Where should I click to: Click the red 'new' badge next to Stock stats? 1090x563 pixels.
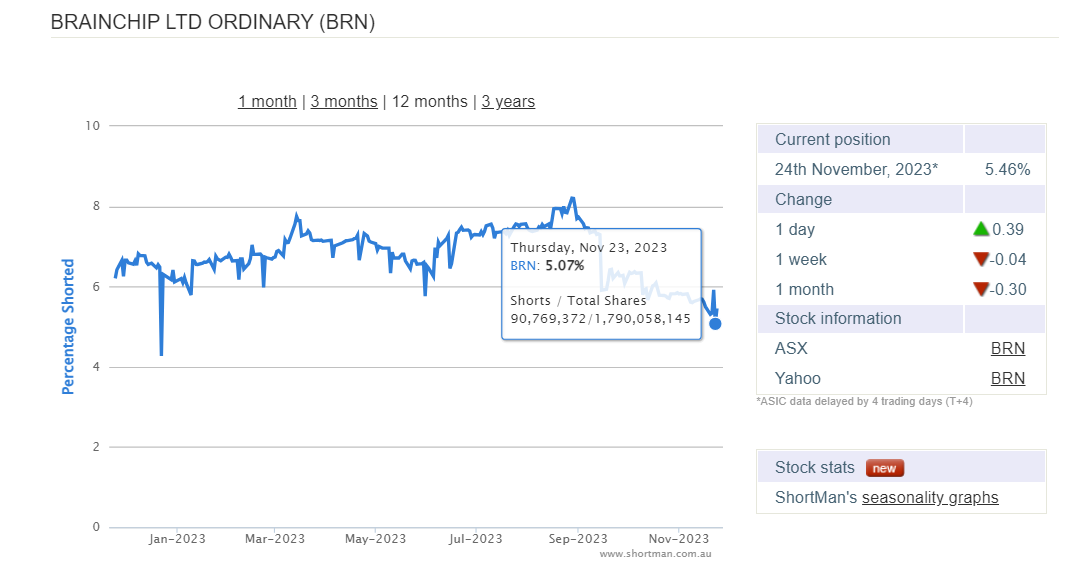pos(885,467)
